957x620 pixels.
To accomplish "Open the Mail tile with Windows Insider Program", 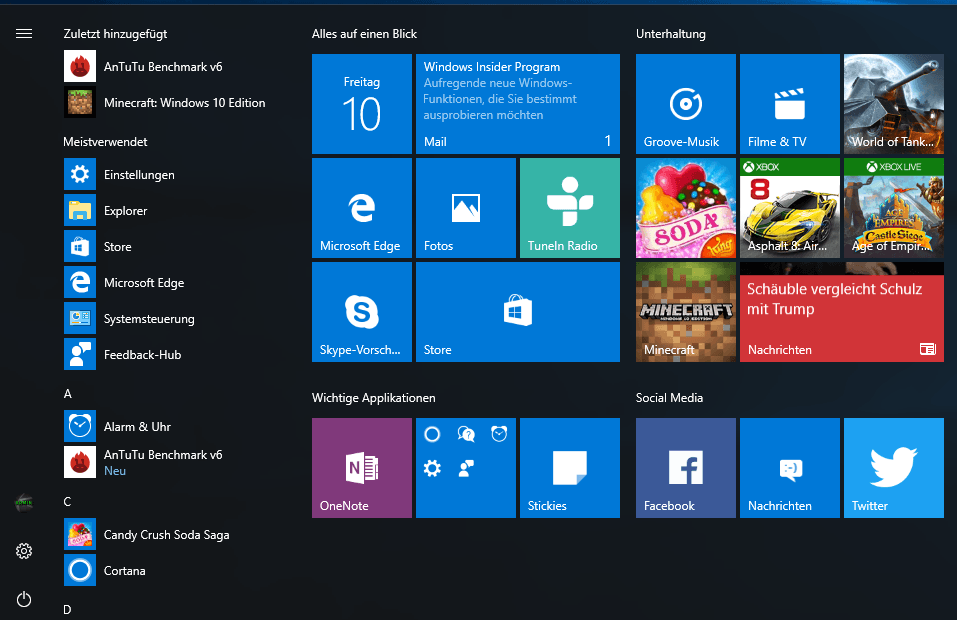I will point(518,104).
